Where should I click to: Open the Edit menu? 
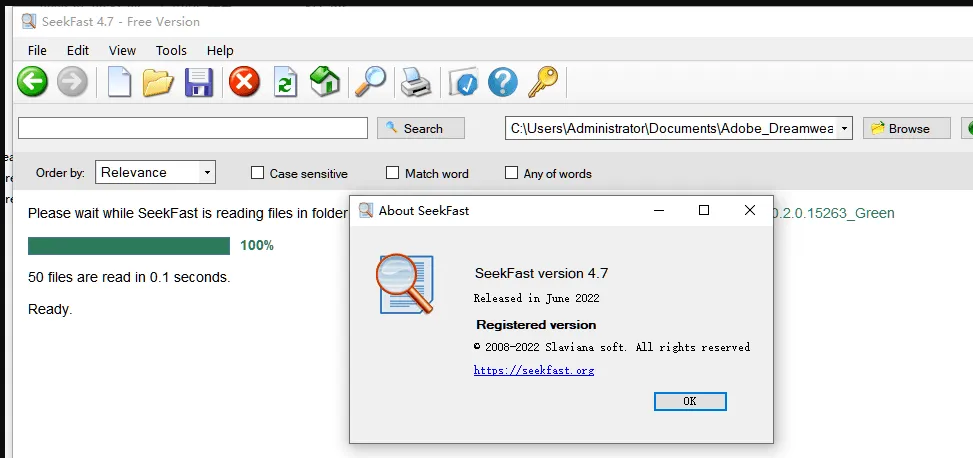click(x=78, y=50)
